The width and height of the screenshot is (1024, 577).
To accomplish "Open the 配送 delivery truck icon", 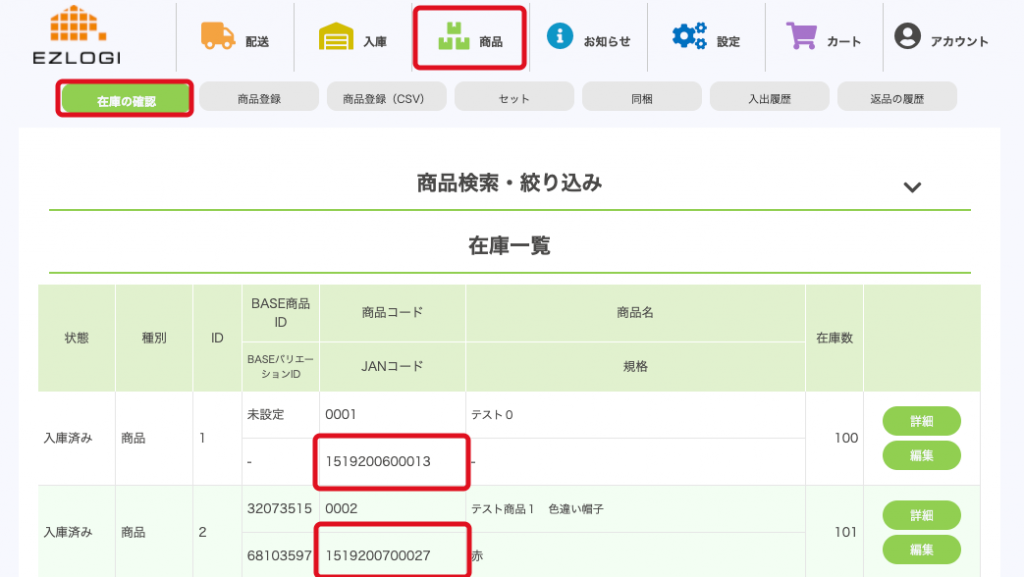I will [x=217, y=36].
